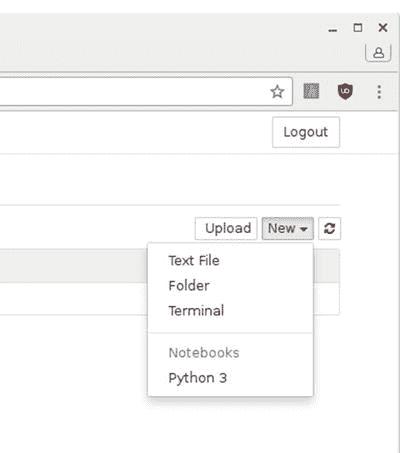Open the Chrome profile avatar button
This screenshot has width=400, height=453.
click(378, 53)
